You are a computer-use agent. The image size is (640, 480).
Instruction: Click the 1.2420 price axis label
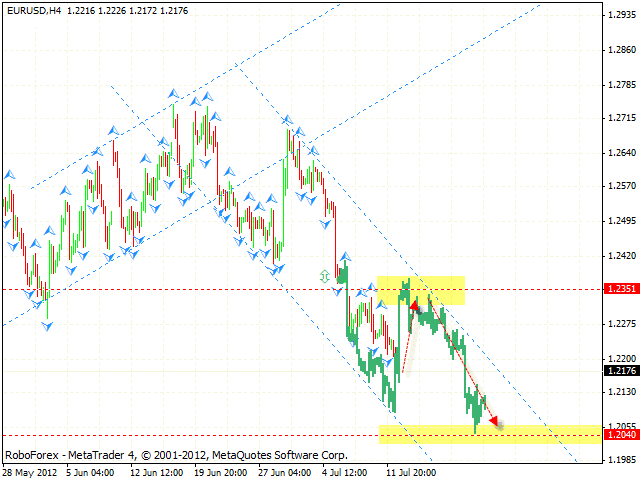click(622, 256)
